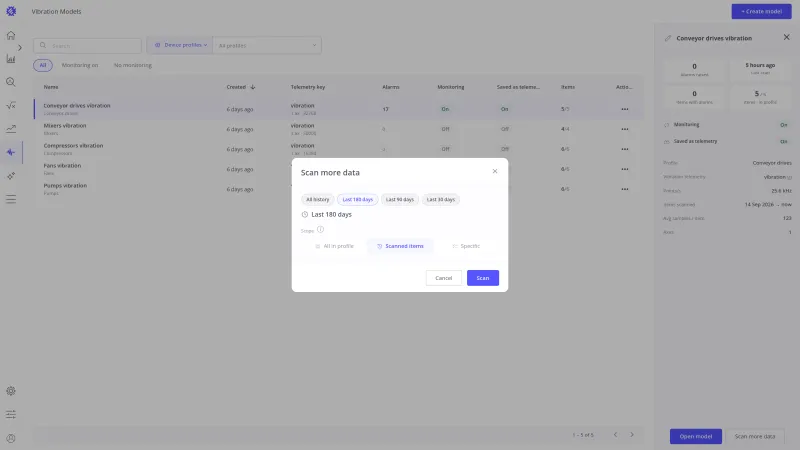Select the All filter tab
Screen dimensions: 800x450
click(x=43, y=65)
